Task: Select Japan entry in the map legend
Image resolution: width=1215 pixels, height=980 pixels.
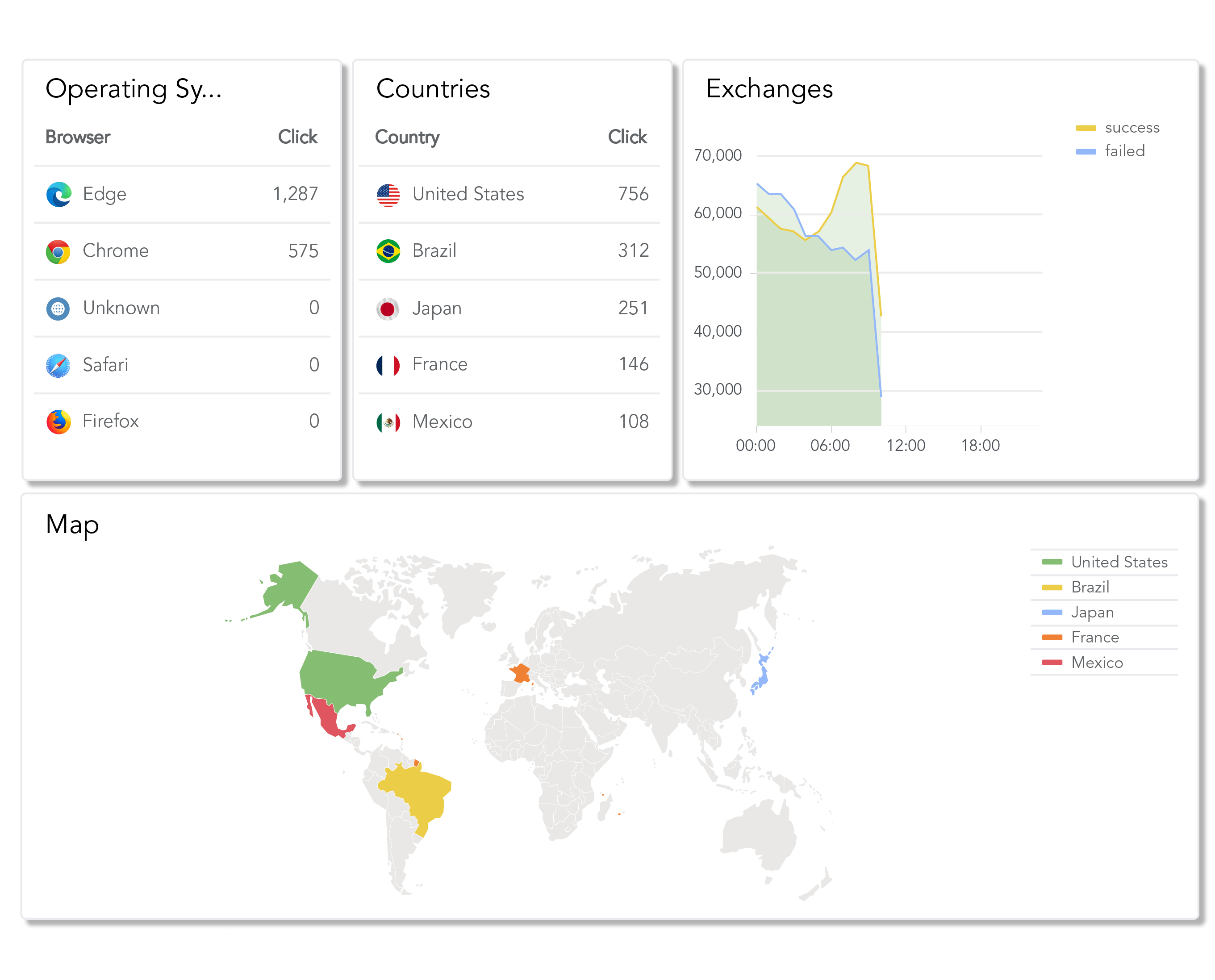Action: pyautogui.click(x=1092, y=613)
